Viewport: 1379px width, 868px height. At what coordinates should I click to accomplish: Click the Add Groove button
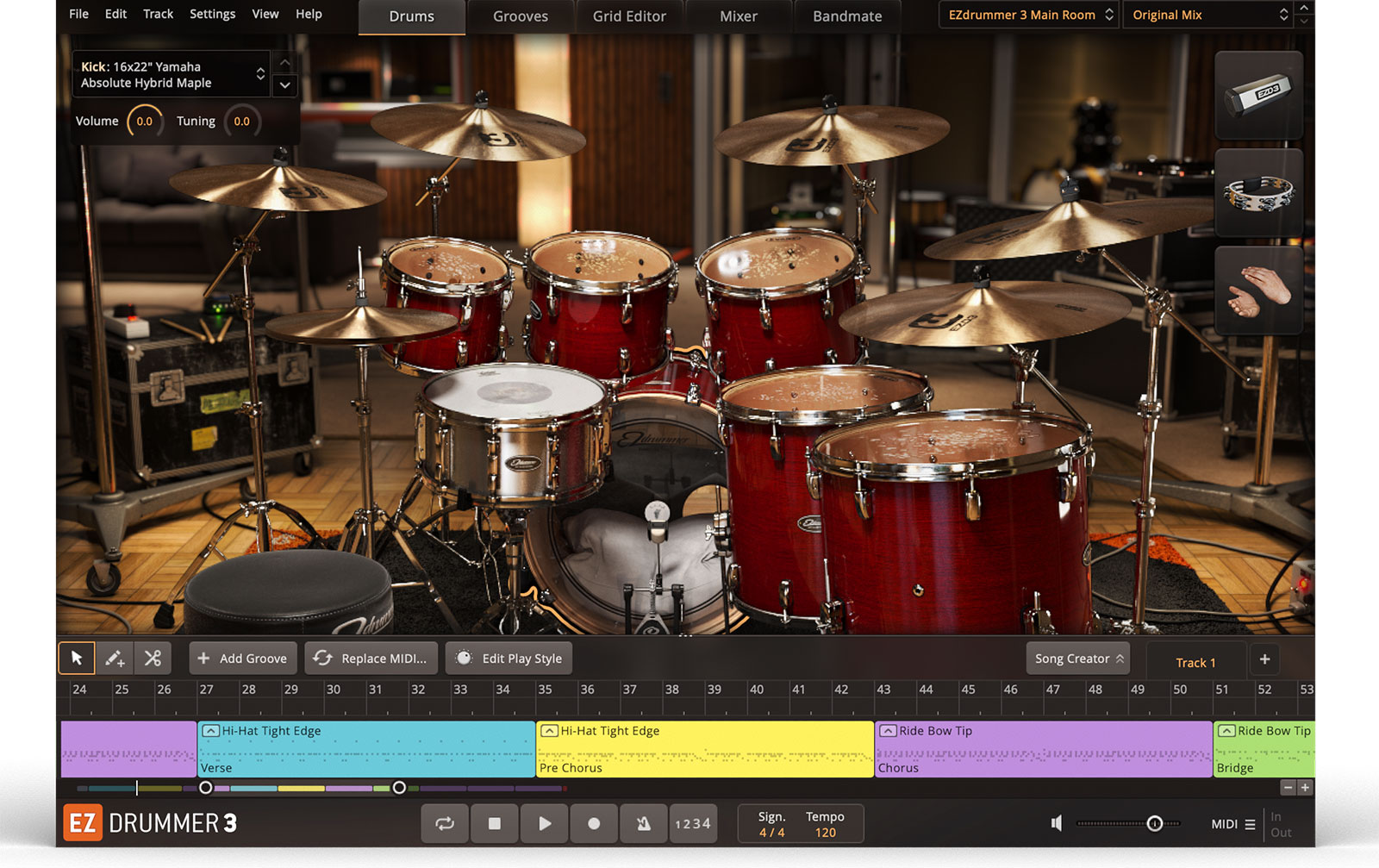pyautogui.click(x=243, y=659)
